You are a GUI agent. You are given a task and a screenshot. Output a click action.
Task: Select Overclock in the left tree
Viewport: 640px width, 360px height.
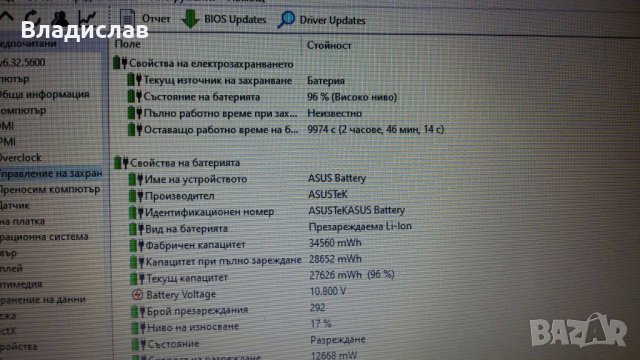coord(20,158)
